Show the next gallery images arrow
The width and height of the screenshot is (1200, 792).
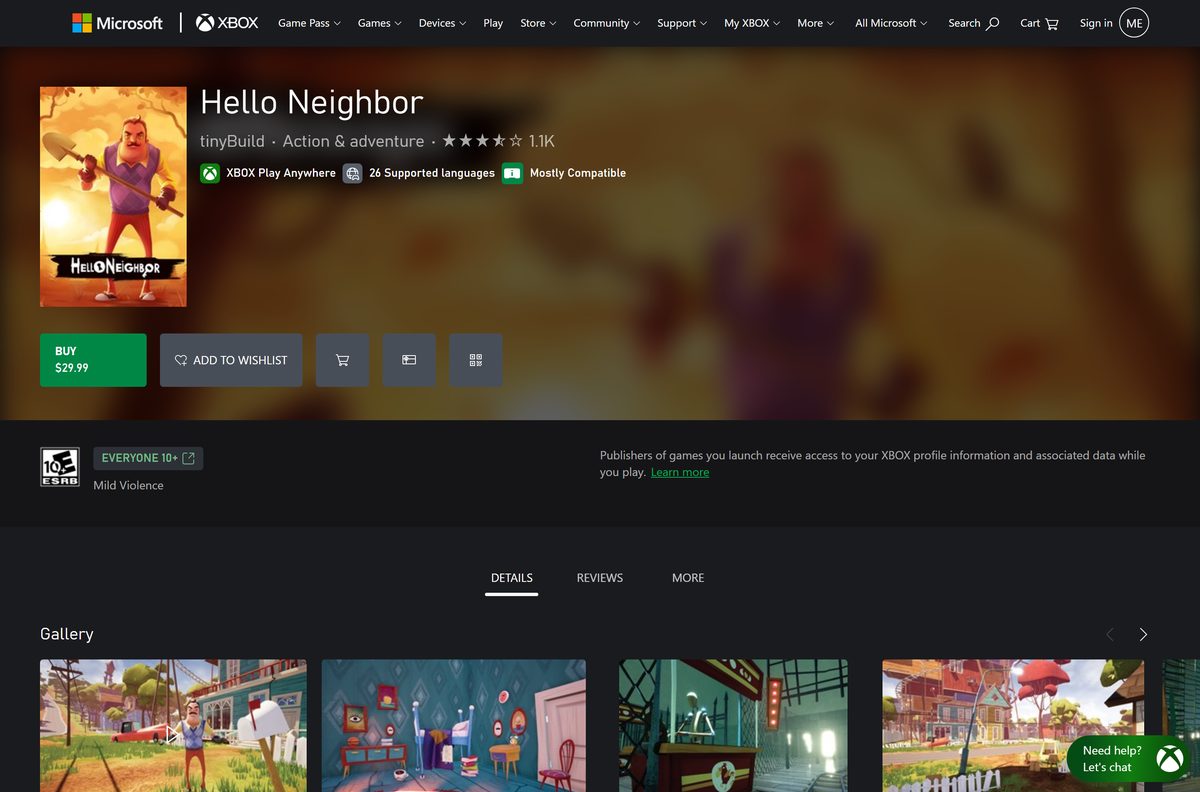(1143, 634)
